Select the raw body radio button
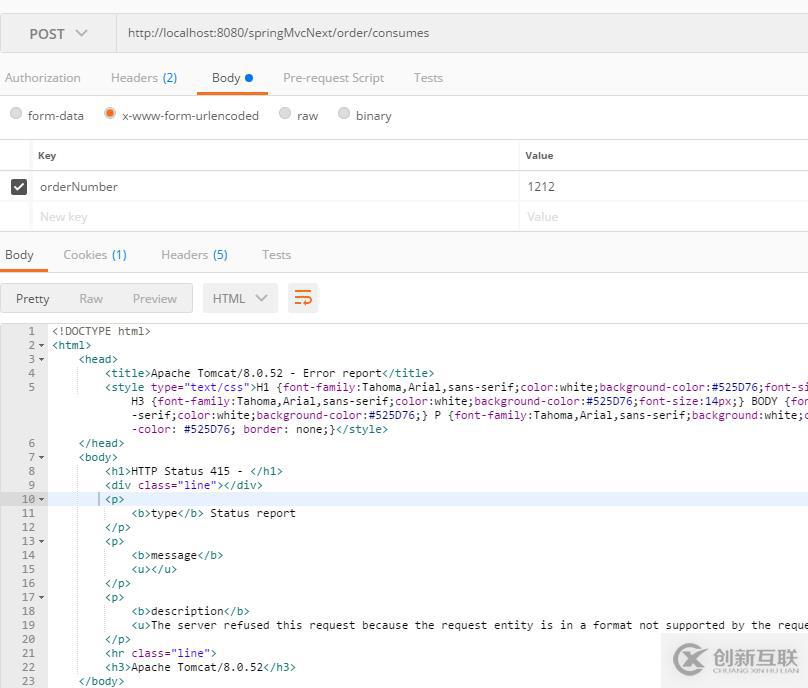The image size is (808, 688). tap(285, 113)
